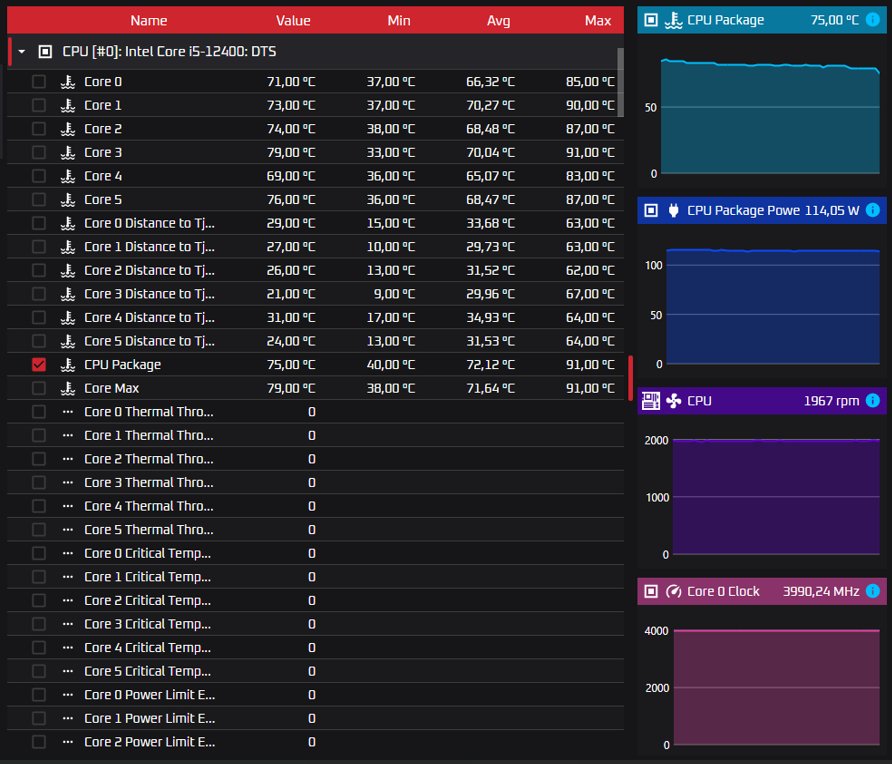The width and height of the screenshot is (892, 764).
Task: Enable the Core 2 temperature checkbox
Action: pyautogui.click(x=39, y=129)
